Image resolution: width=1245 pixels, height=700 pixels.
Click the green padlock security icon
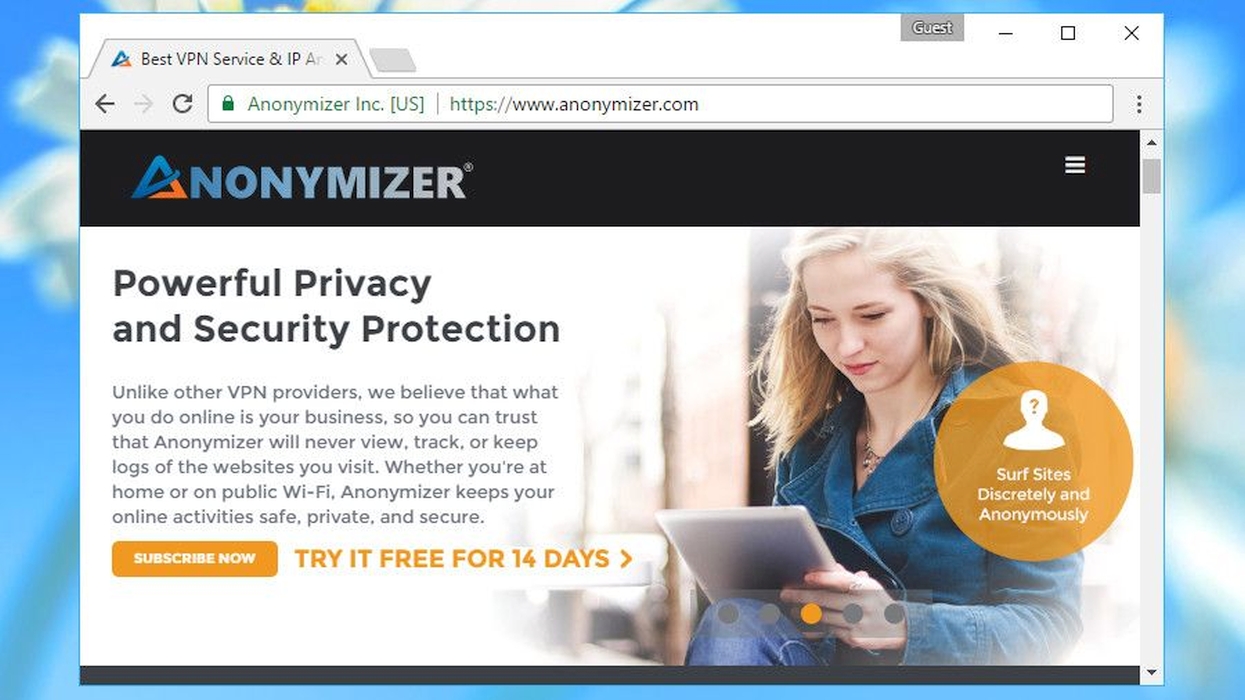(x=228, y=103)
